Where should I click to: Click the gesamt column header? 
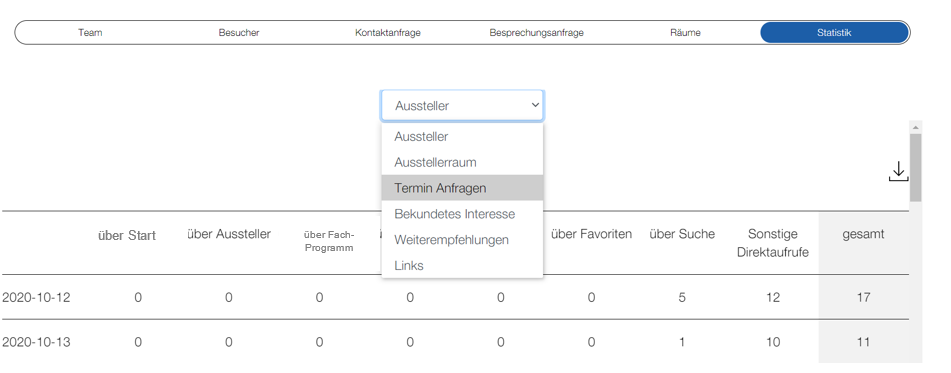click(863, 234)
